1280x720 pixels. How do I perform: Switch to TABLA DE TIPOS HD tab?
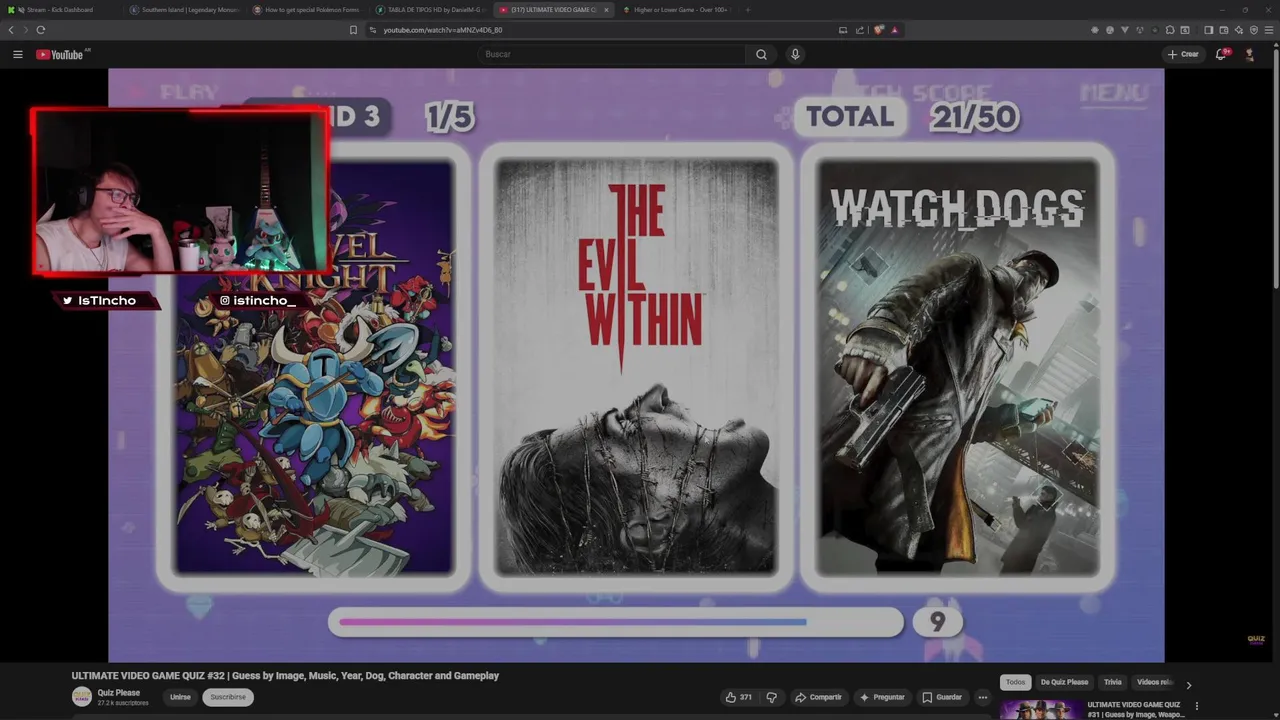pos(430,10)
